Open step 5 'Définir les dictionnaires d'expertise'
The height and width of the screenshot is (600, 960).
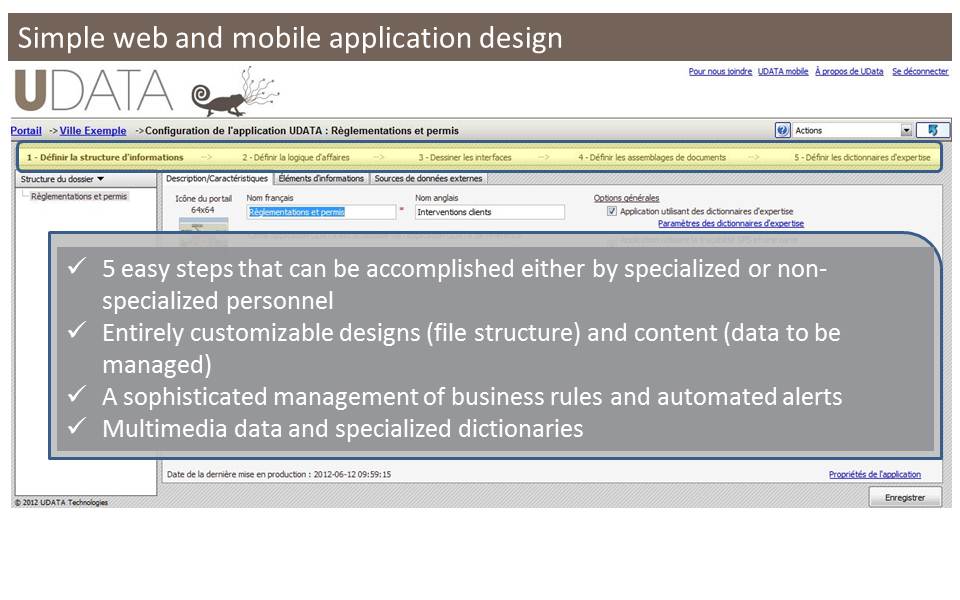point(862,157)
